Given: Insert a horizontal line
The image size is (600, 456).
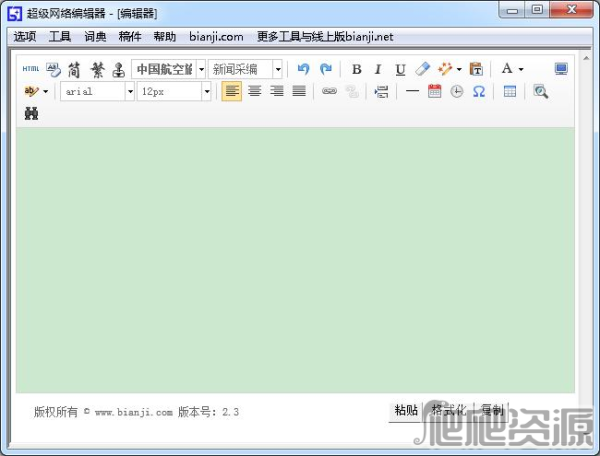Looking at the screenshot, I should (x=412, y=91).
